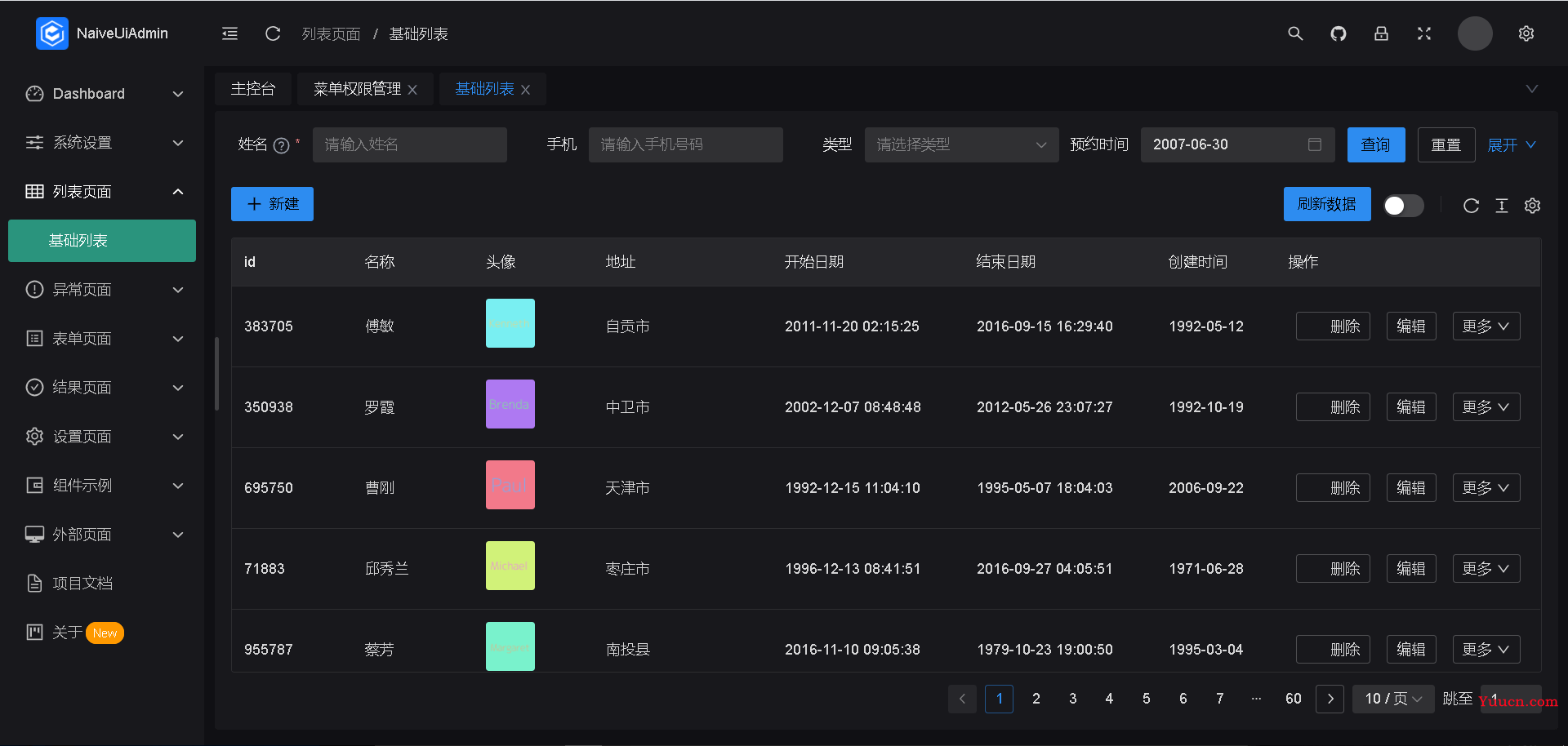The width and height of the screenshot is (1568, 746).
Task: Change table density with the height icon
Action: 1502,206
